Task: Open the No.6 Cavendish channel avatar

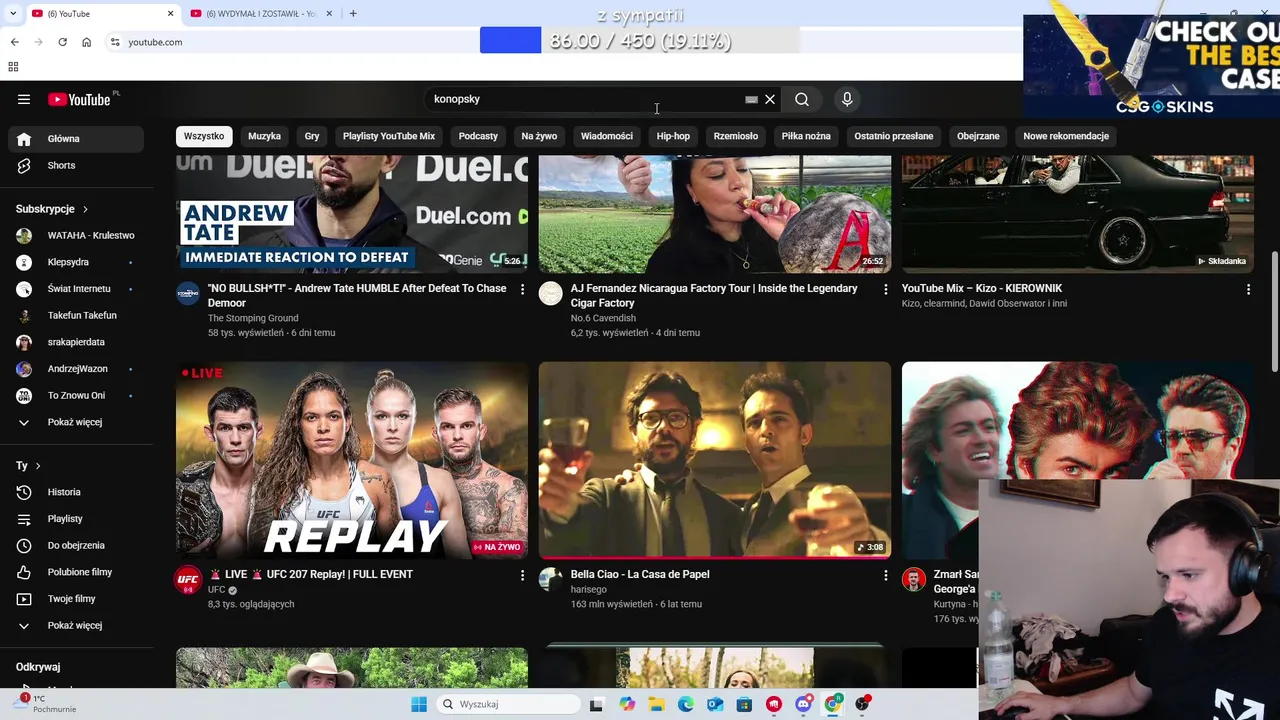Action: pyautogui.click(x=551, y=293)
